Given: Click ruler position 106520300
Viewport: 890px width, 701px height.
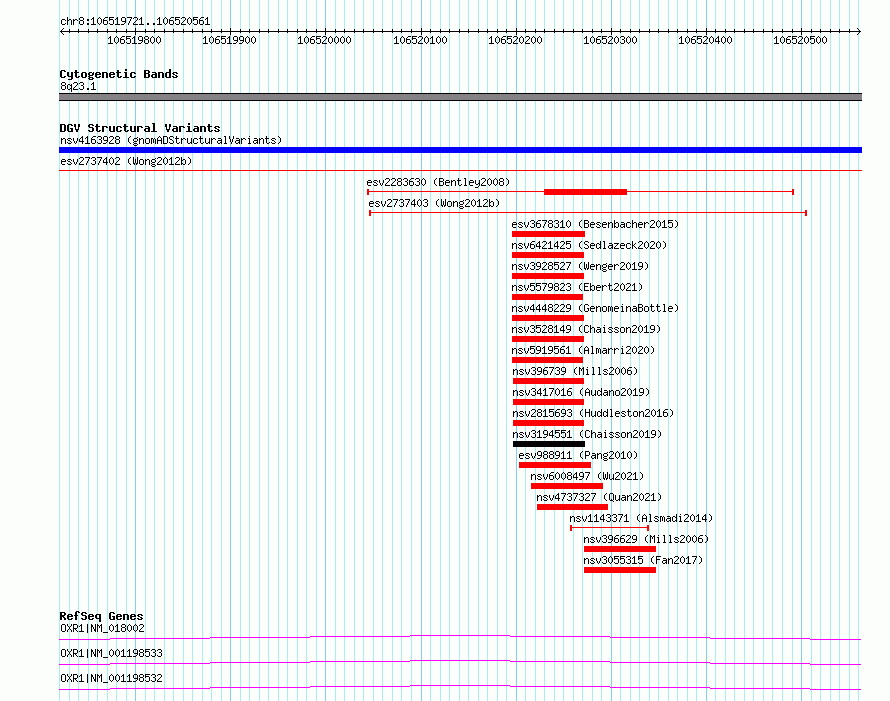Looking at the screenshot, I should tap(610, 40).
